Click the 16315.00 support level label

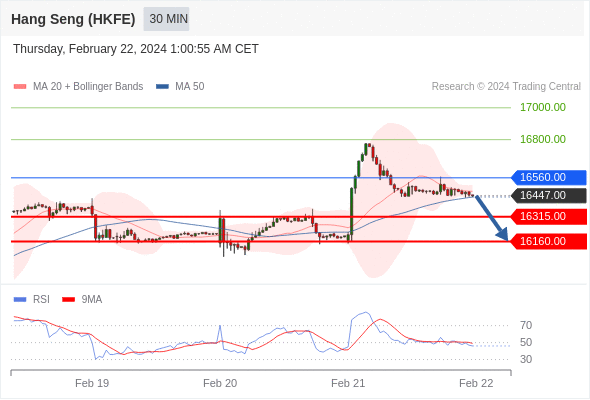click(x=548, y=216)
